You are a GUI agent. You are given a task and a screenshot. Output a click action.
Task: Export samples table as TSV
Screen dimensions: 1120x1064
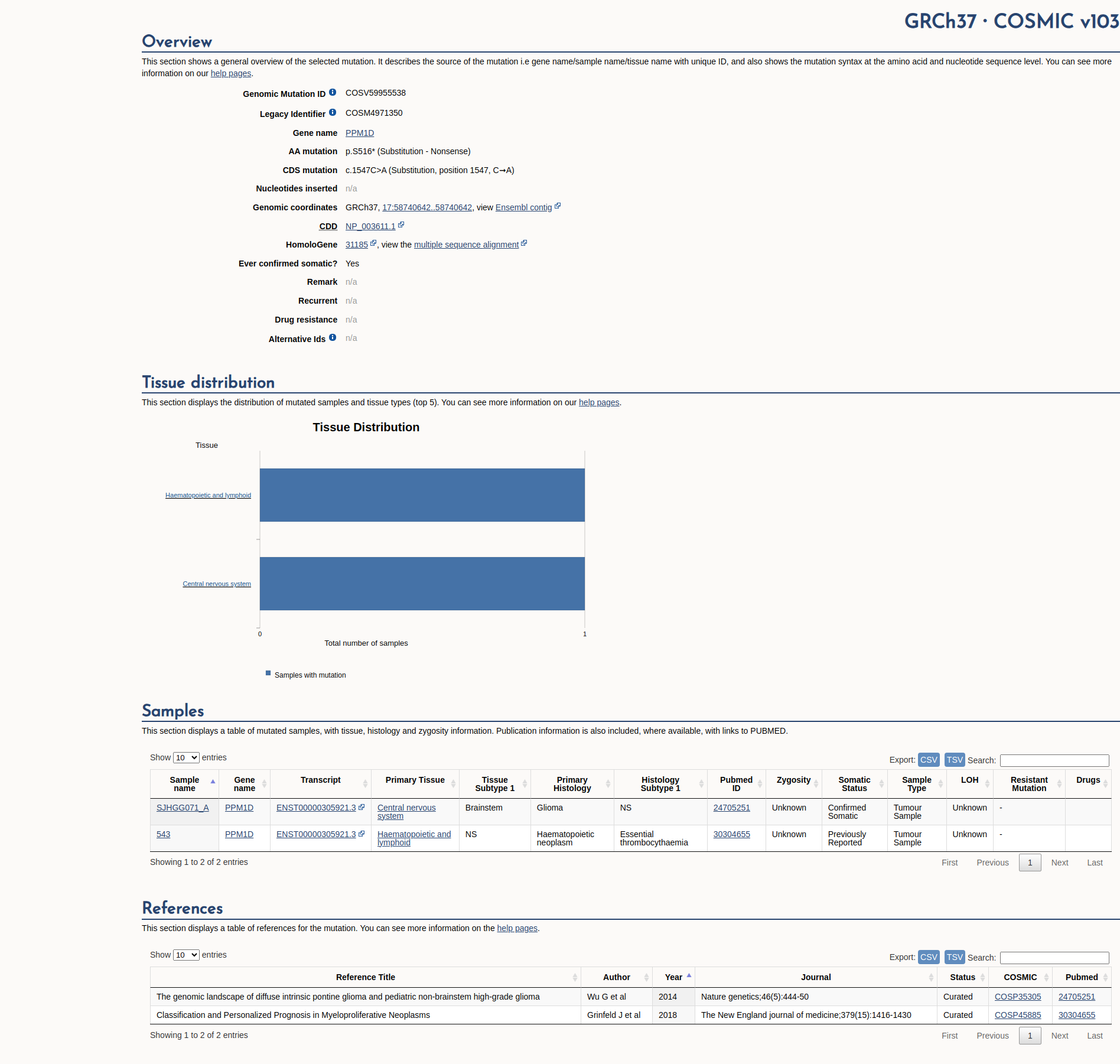955,760
